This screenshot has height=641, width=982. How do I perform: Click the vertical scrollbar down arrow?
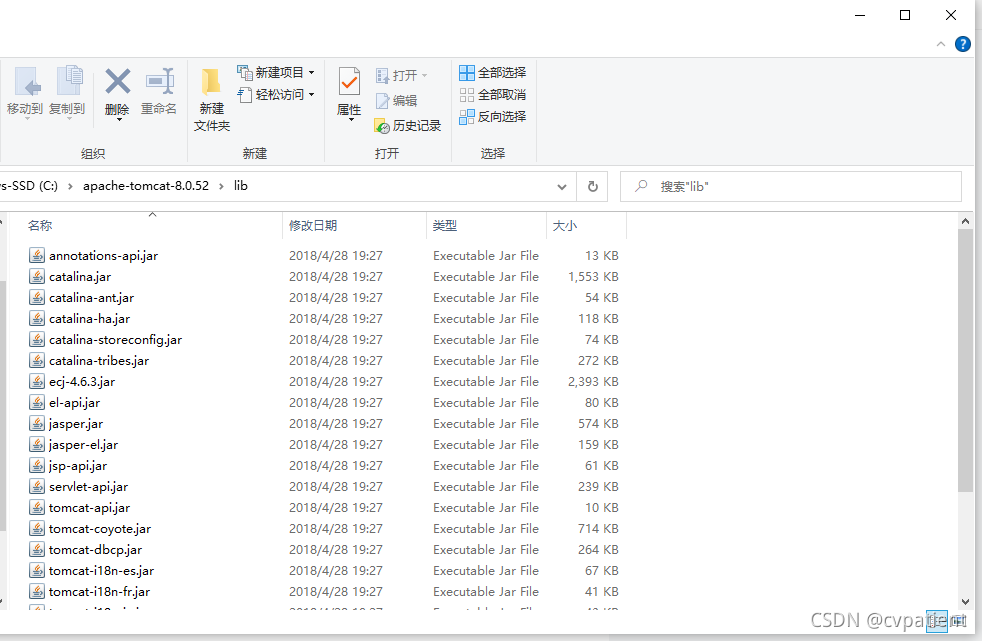[x=965, y=602]
